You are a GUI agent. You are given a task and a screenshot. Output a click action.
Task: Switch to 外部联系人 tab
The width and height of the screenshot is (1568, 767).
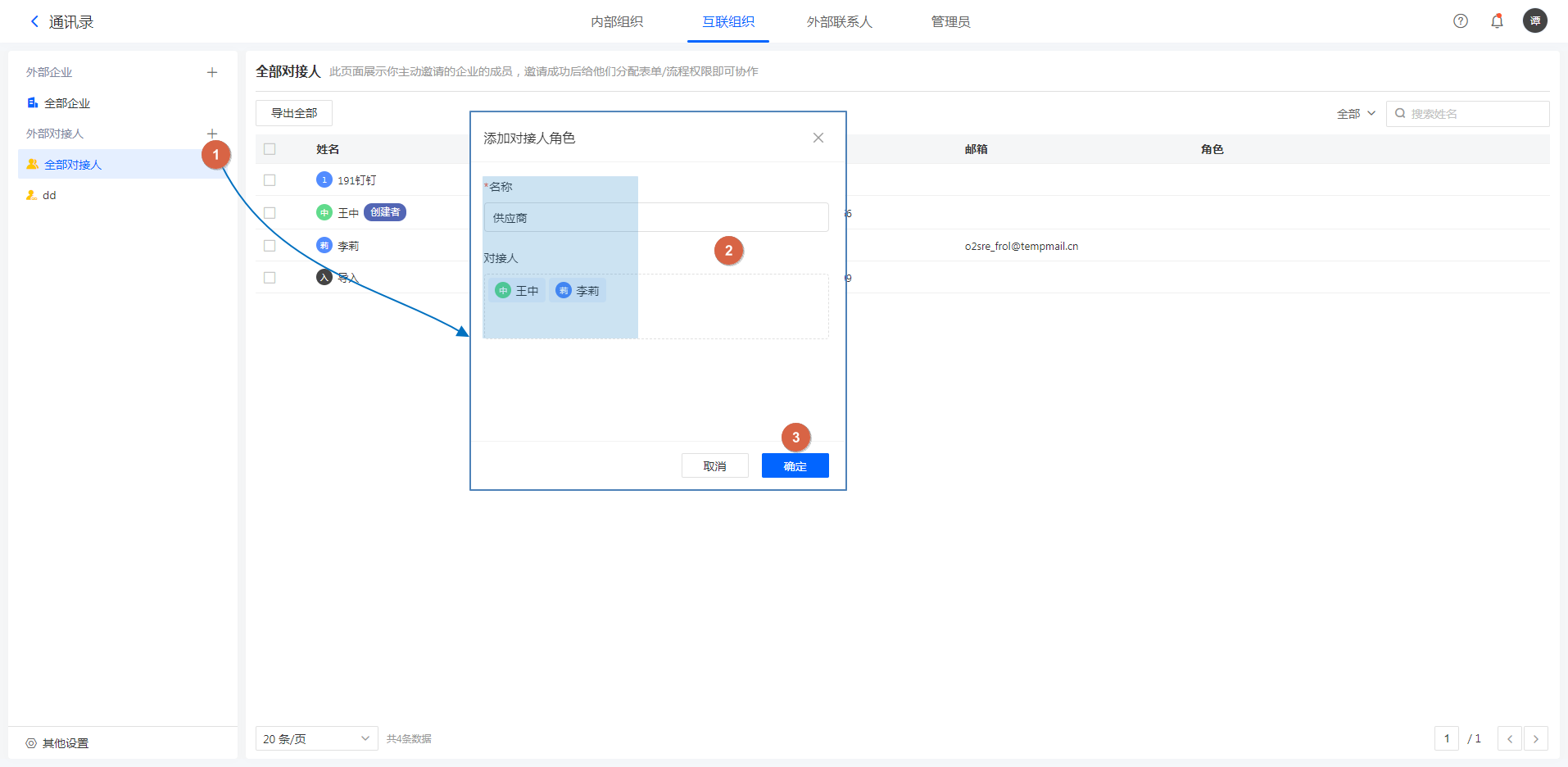click(x=840, y=22)
